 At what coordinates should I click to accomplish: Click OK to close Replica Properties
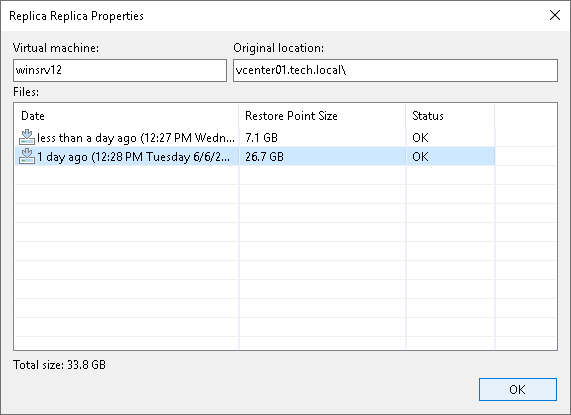(x=517, y=390)
